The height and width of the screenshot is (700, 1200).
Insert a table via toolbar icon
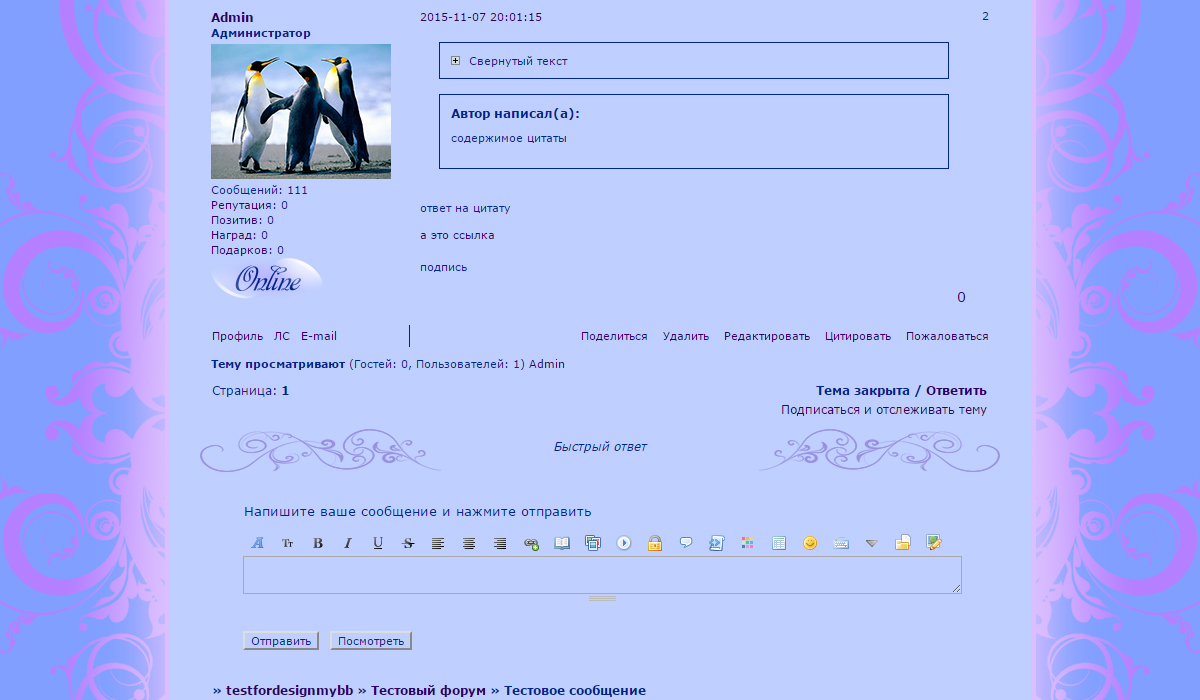779,543
